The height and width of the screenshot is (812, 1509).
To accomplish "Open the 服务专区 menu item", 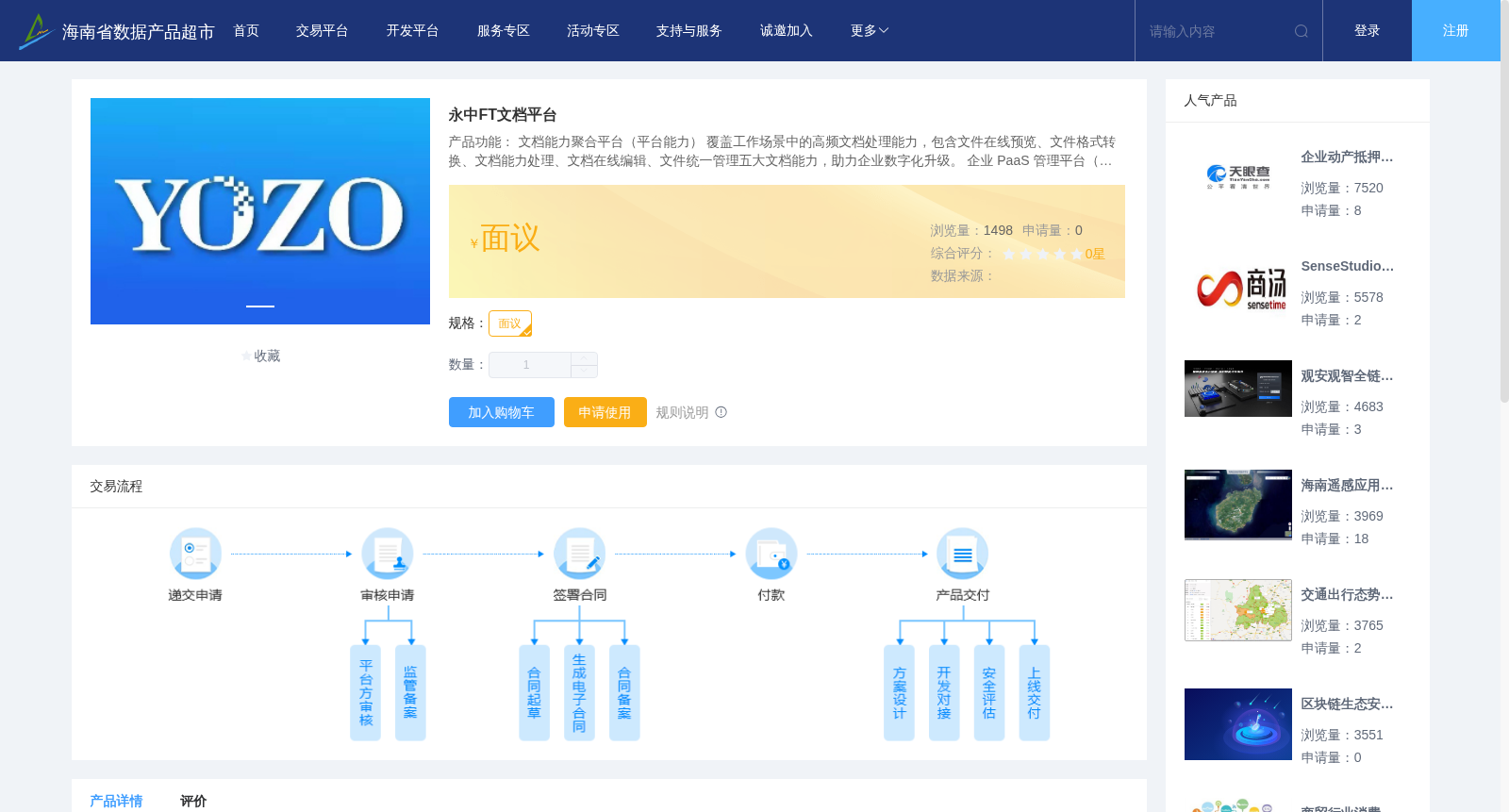I will 504,31.
